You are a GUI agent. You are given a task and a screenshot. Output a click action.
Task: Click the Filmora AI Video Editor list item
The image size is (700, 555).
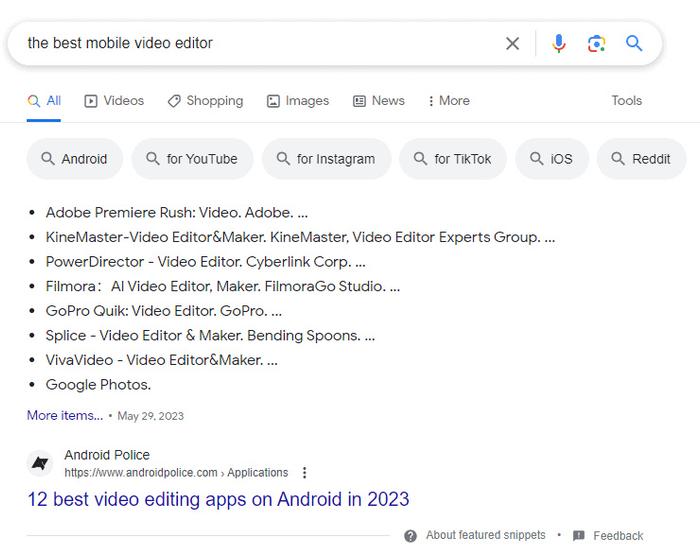pos(223,286)
